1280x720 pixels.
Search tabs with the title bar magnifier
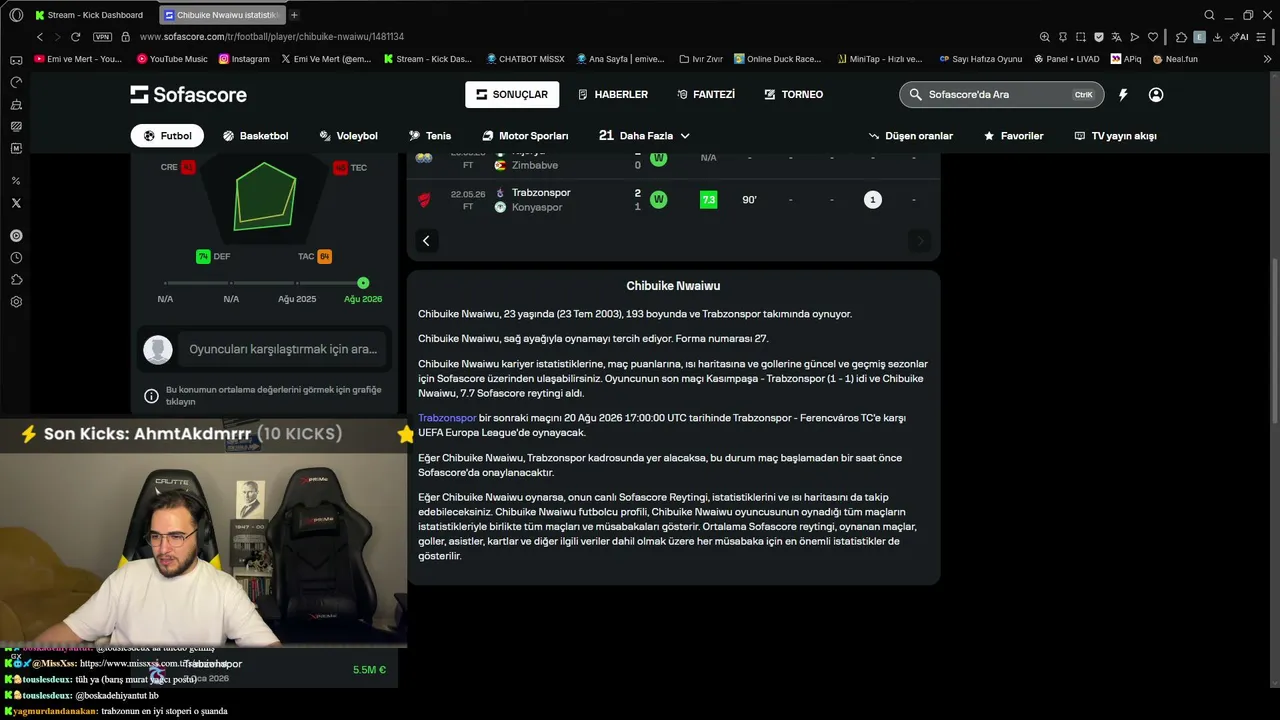[x=1209, y=15]
